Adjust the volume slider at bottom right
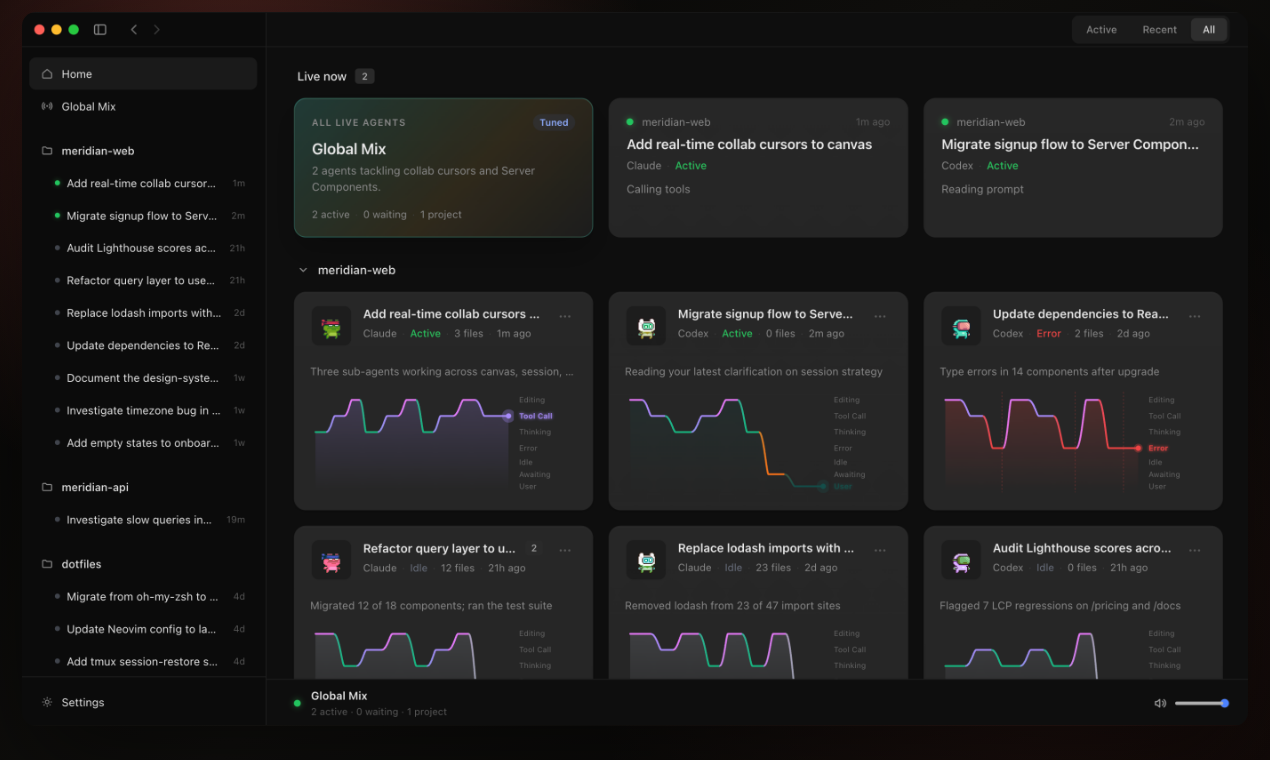1270x760 pixels. pos(1201,703)
